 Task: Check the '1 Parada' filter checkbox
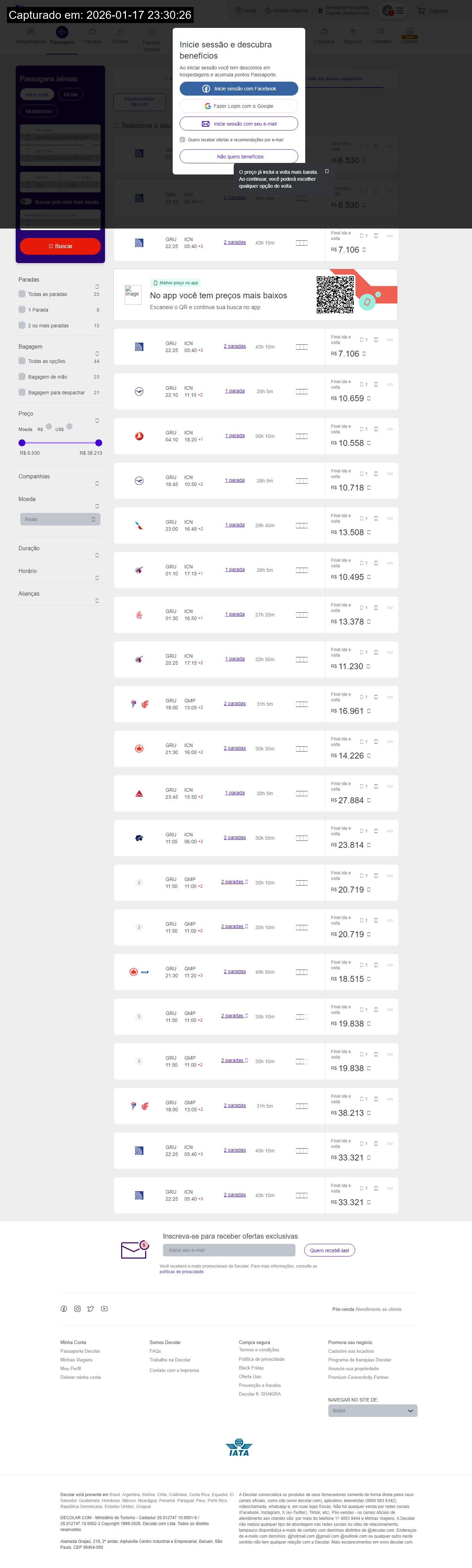(22, 310)
